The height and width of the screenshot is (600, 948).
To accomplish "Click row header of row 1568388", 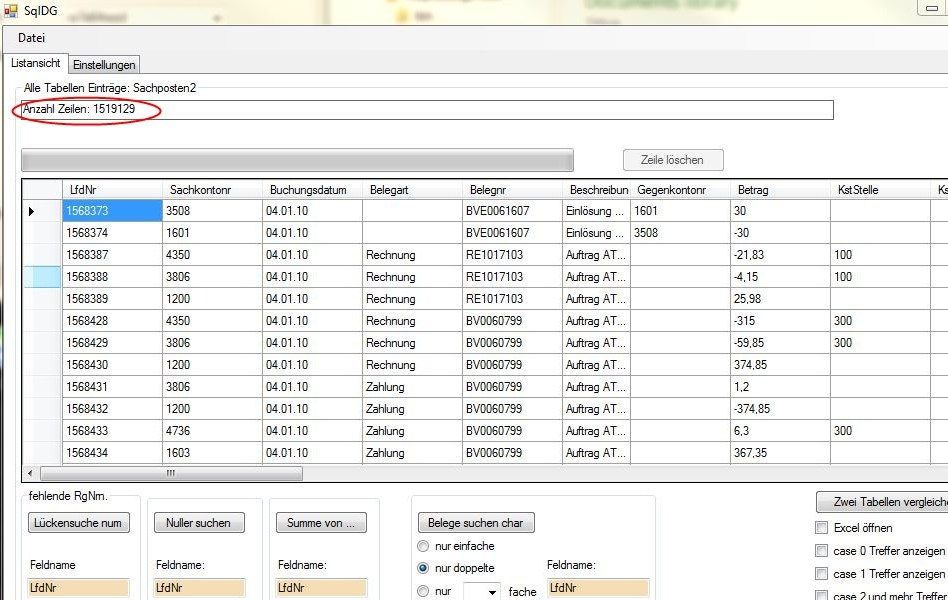I will click(x=42, y=277).
